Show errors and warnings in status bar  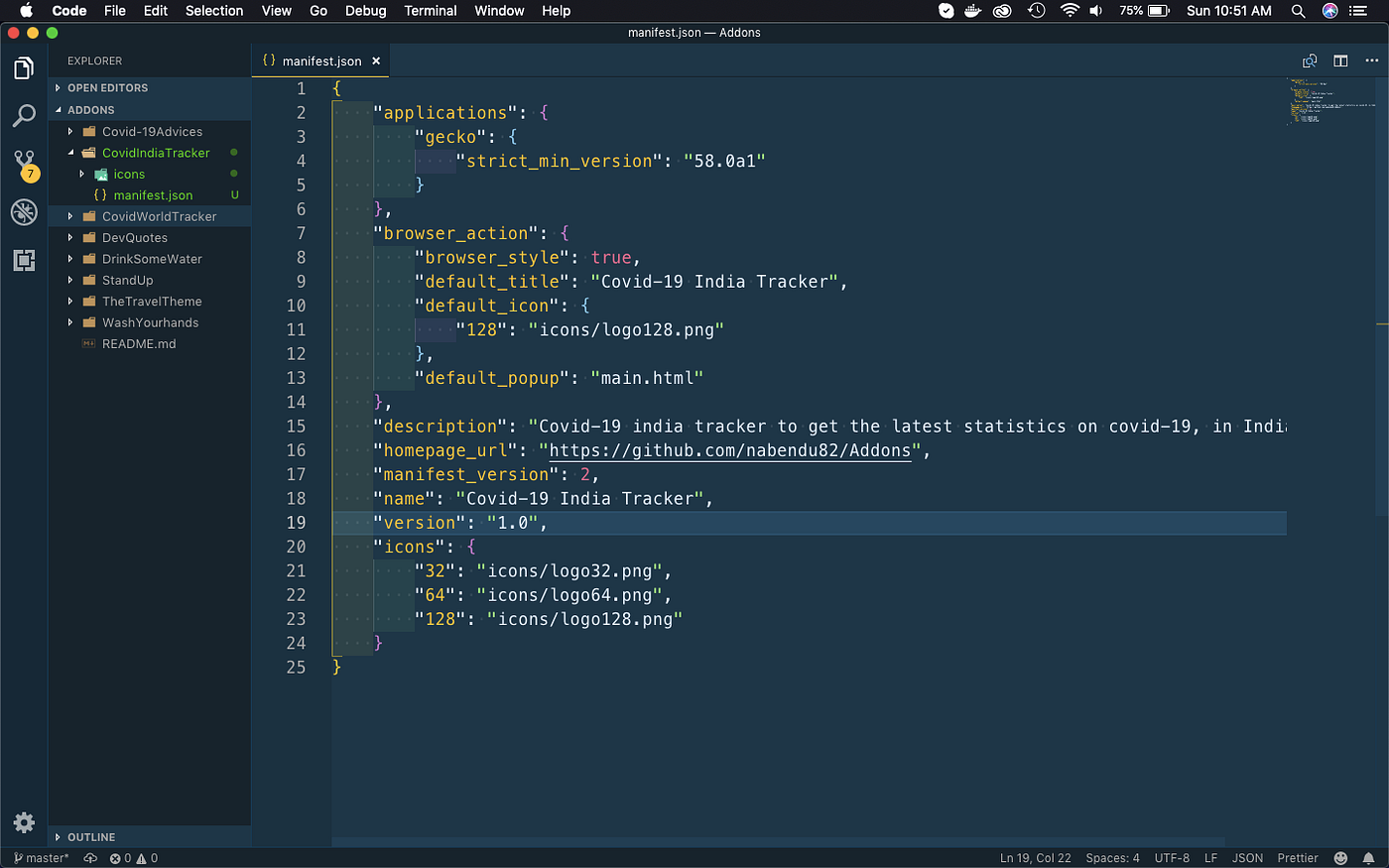(x=133, y=858)
